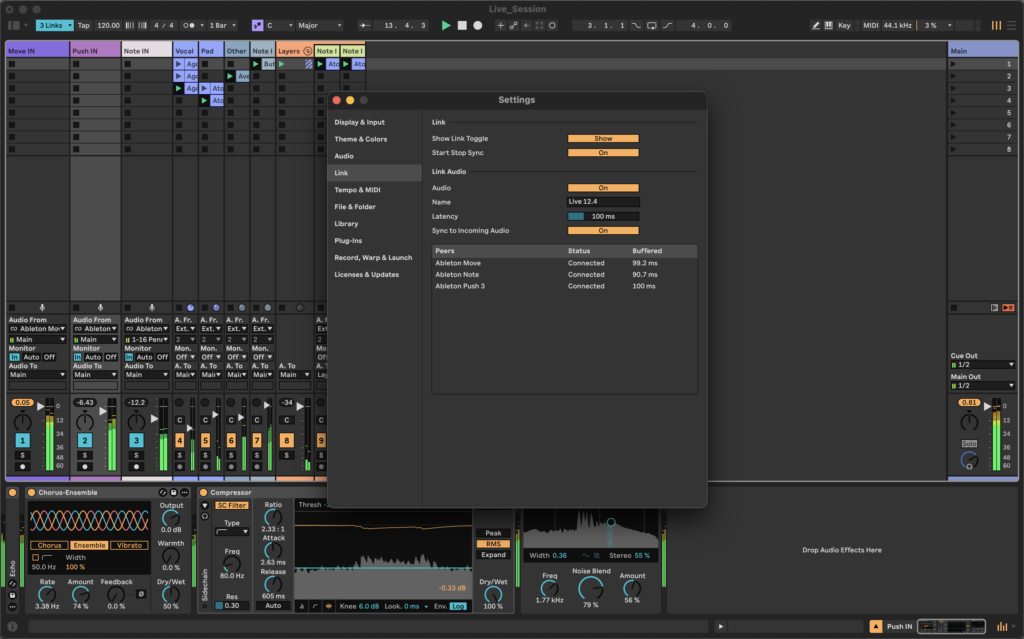Click the Expand button in Compressor
Image resolution: width=1024 pixels, height=639 pixels.
(493, 555)
